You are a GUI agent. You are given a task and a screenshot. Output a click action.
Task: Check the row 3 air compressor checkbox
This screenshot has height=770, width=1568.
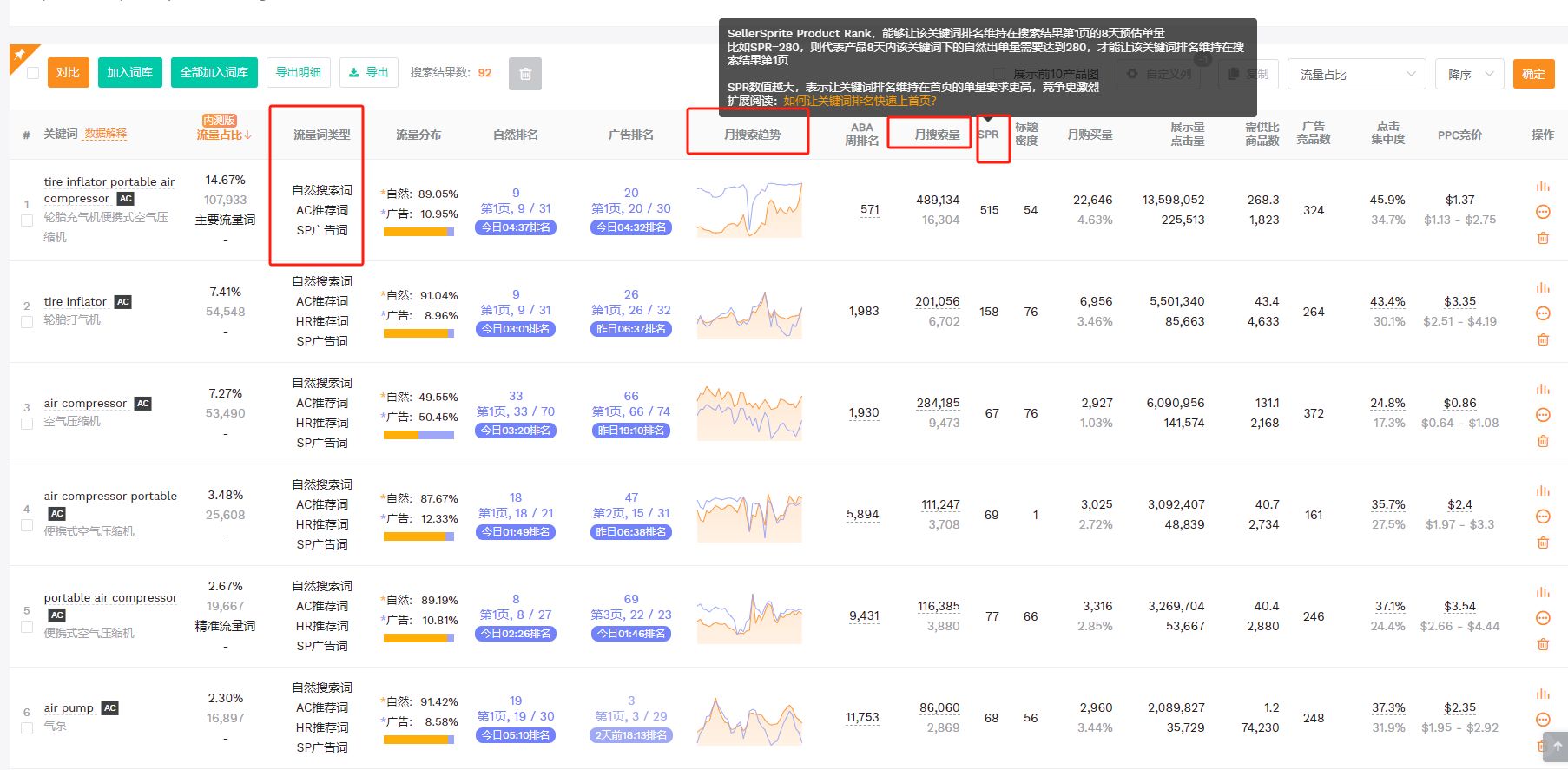[x=26, y=424]
